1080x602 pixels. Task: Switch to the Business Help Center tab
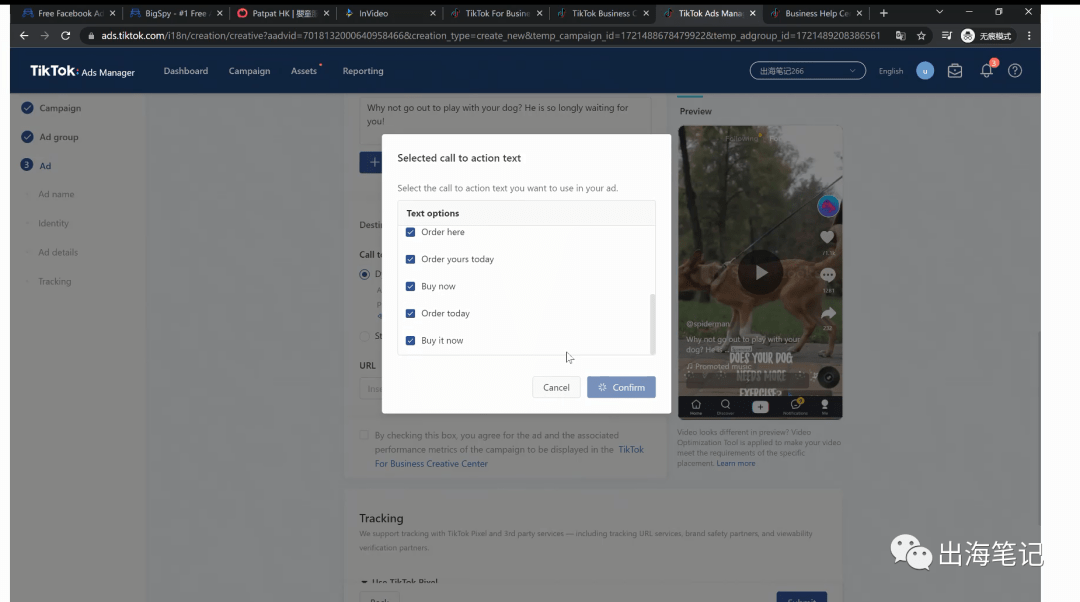click(x=816, y=13)
